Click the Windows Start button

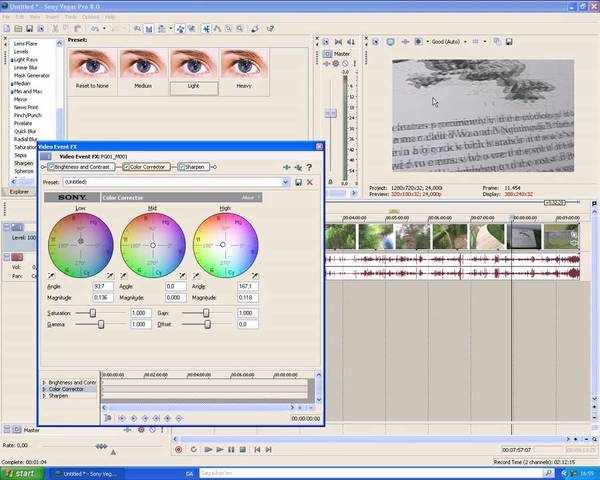click(22, 473)
